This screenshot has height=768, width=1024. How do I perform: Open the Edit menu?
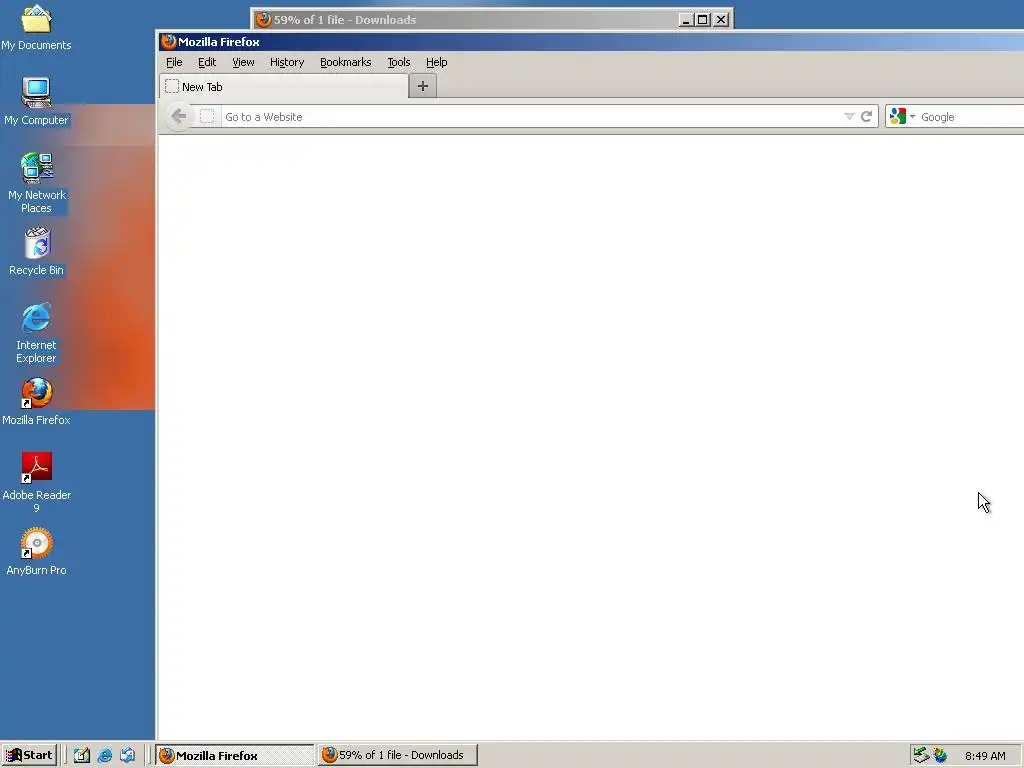coord(207,62)
